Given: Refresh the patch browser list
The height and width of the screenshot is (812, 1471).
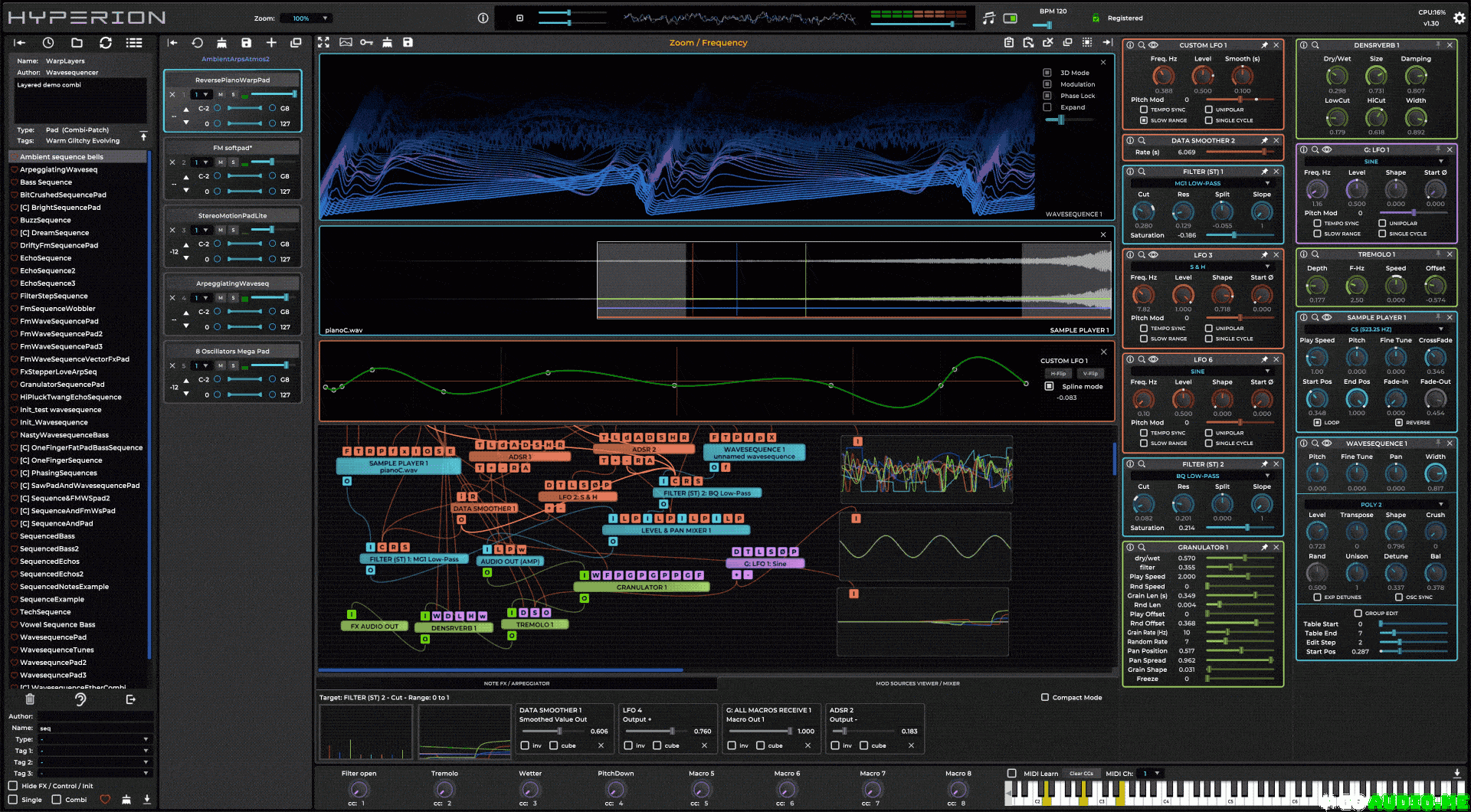Looking at the screenshot, I should [x=106, y=43].
